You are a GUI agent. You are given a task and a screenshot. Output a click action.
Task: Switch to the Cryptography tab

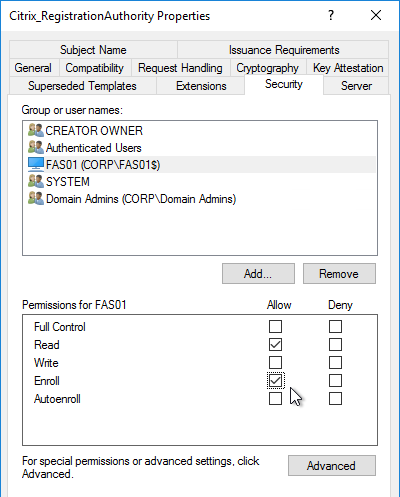coord(267,68)
